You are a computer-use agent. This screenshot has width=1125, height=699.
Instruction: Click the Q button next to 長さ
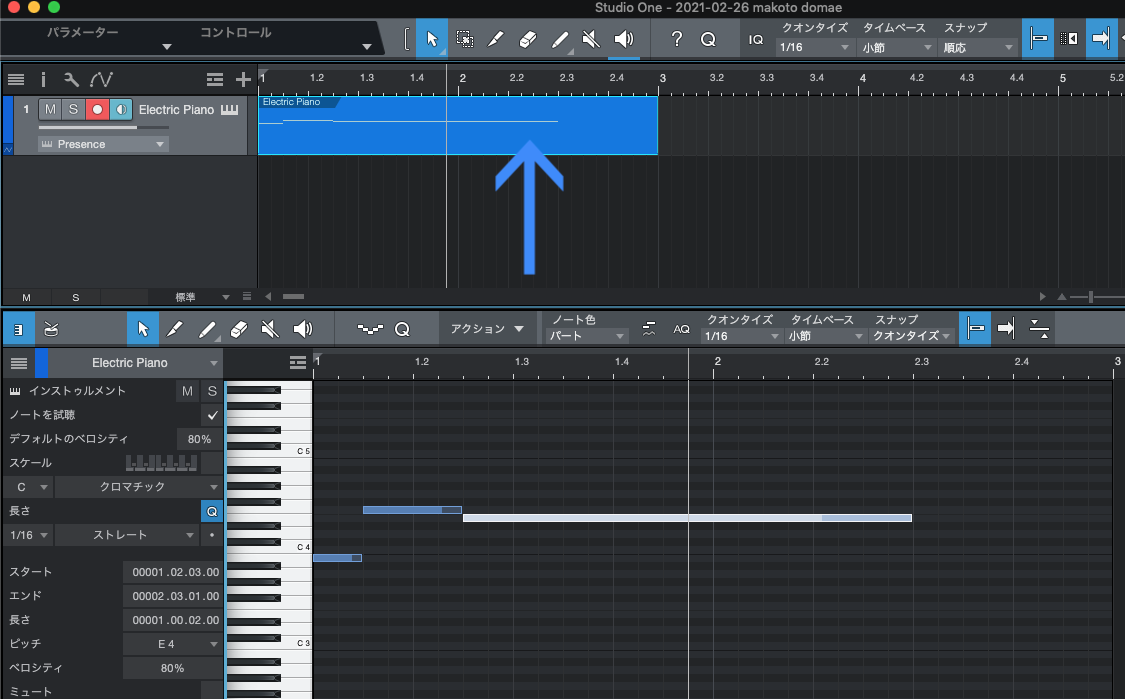[212, 511]
